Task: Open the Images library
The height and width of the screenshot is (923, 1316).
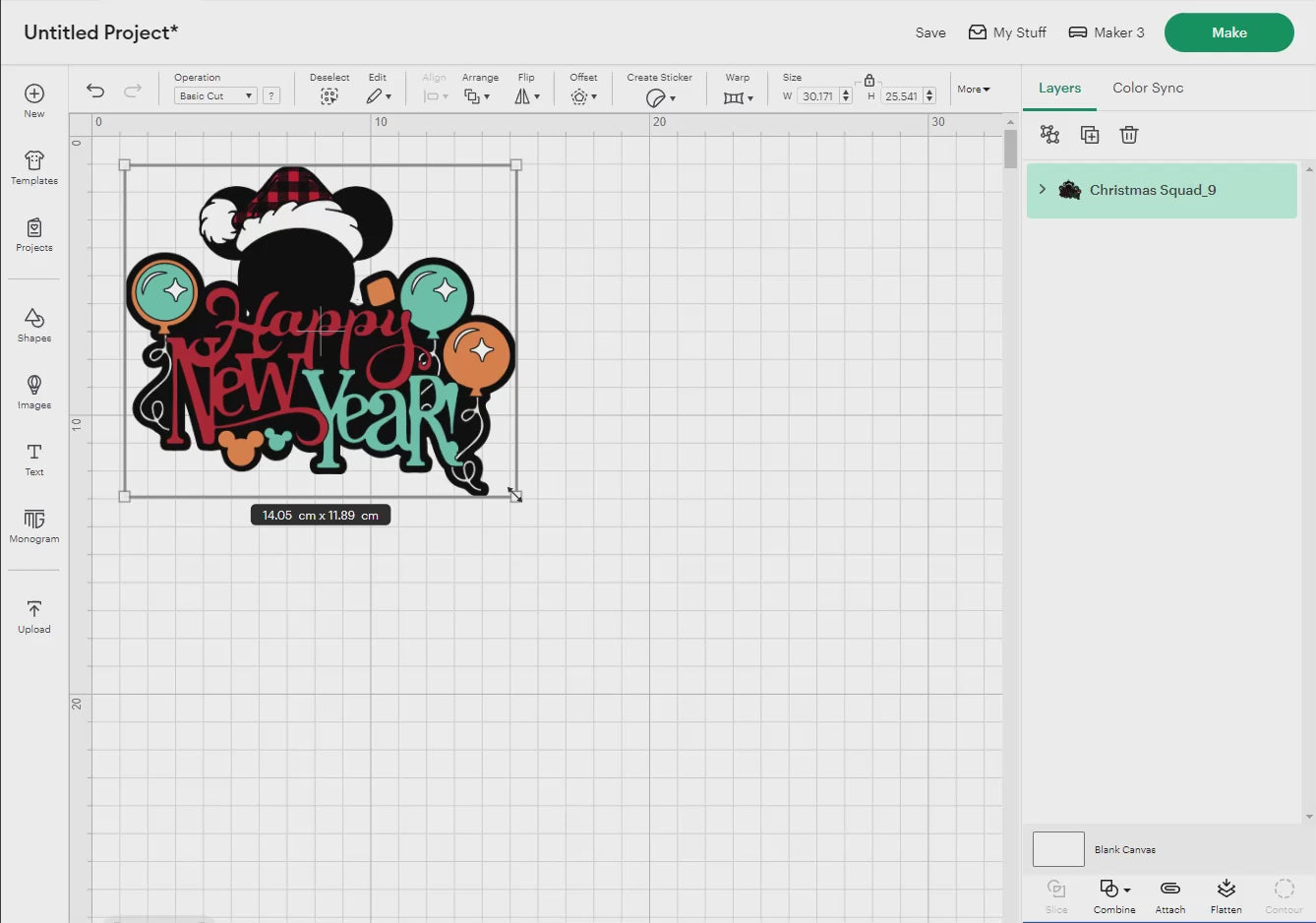Action: [34, 392]
